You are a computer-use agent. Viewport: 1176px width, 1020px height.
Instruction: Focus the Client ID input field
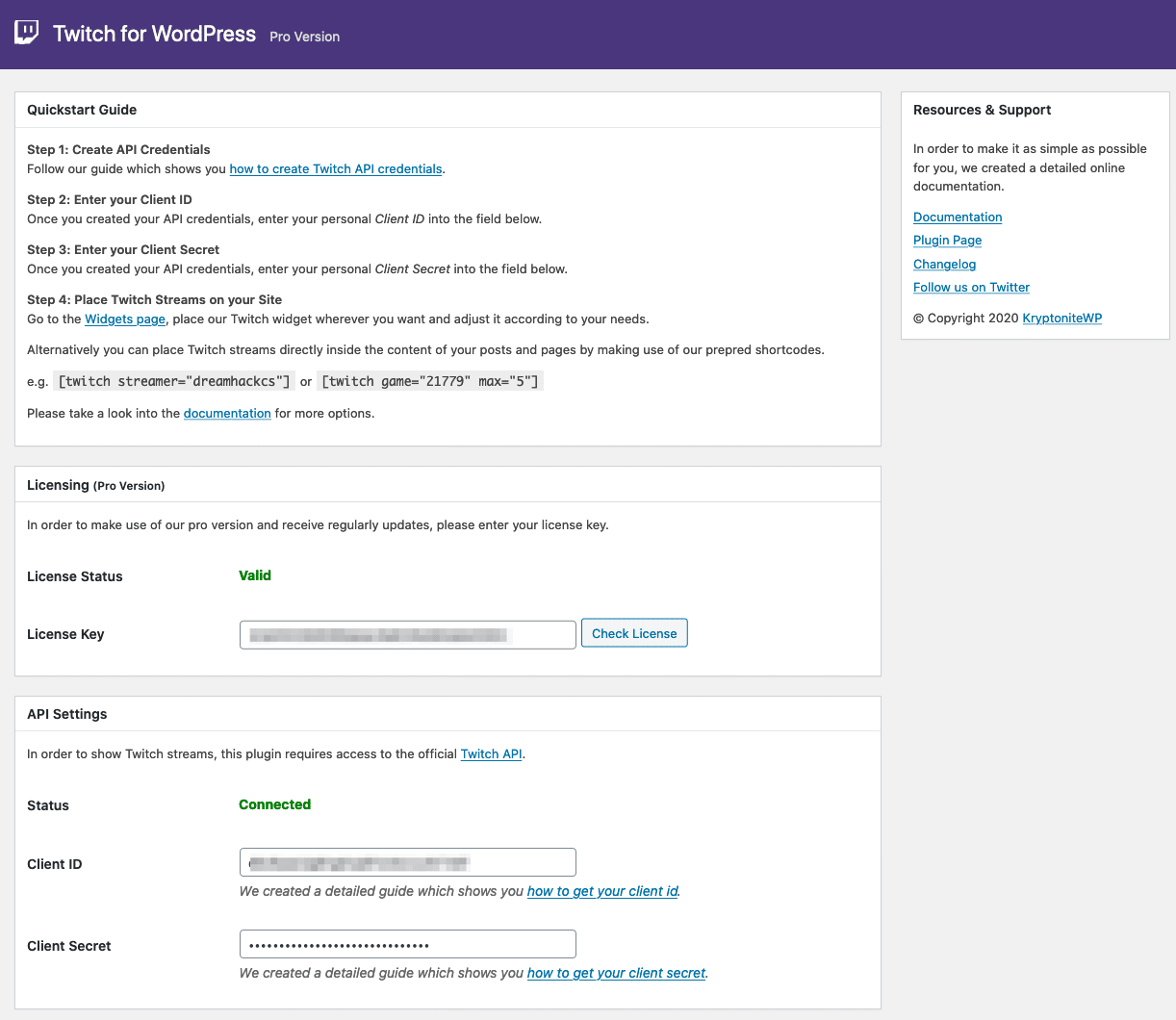(408, 862)
